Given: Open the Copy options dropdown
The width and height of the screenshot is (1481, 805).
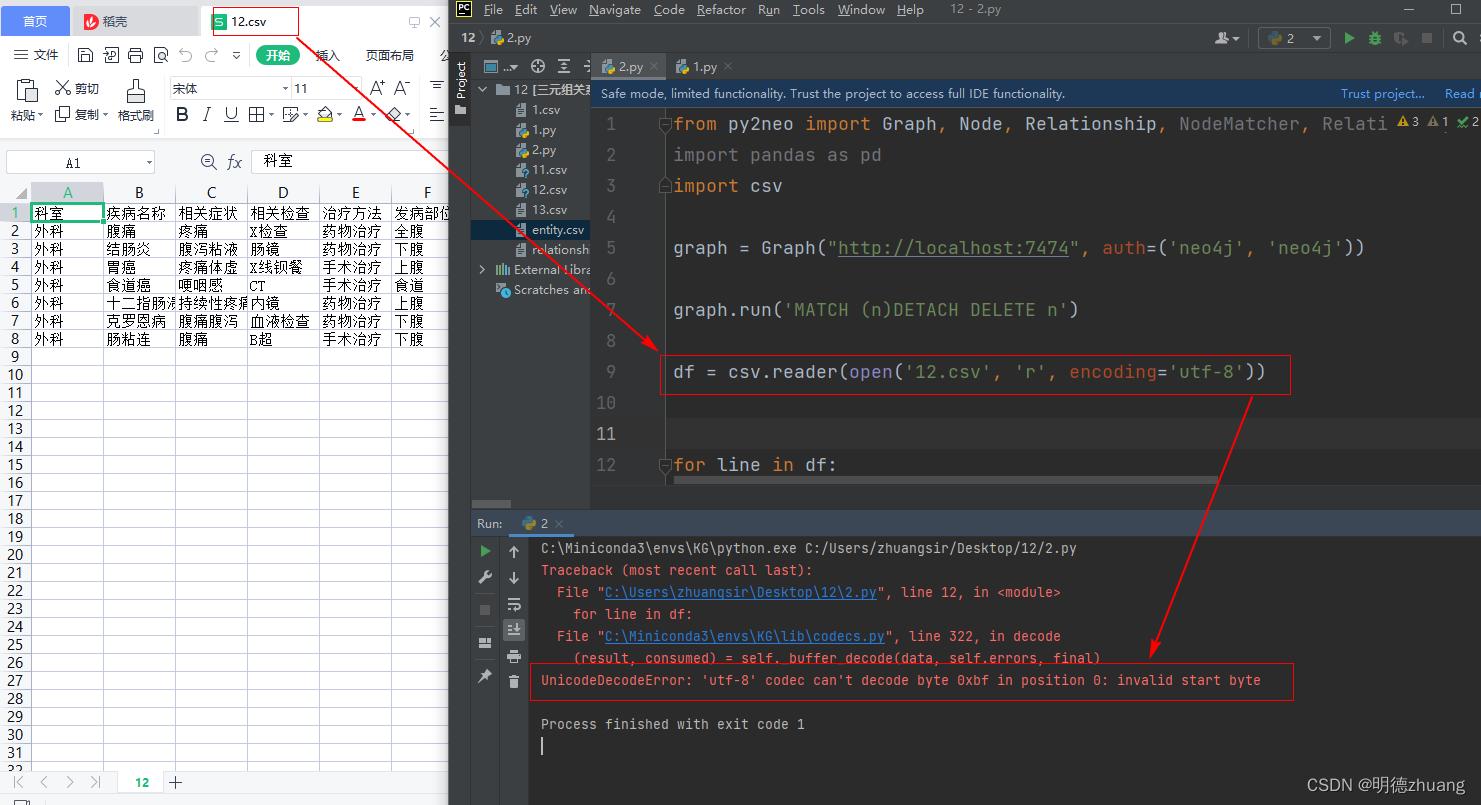Looking at the screenshot, I should [x=105, y=116].
